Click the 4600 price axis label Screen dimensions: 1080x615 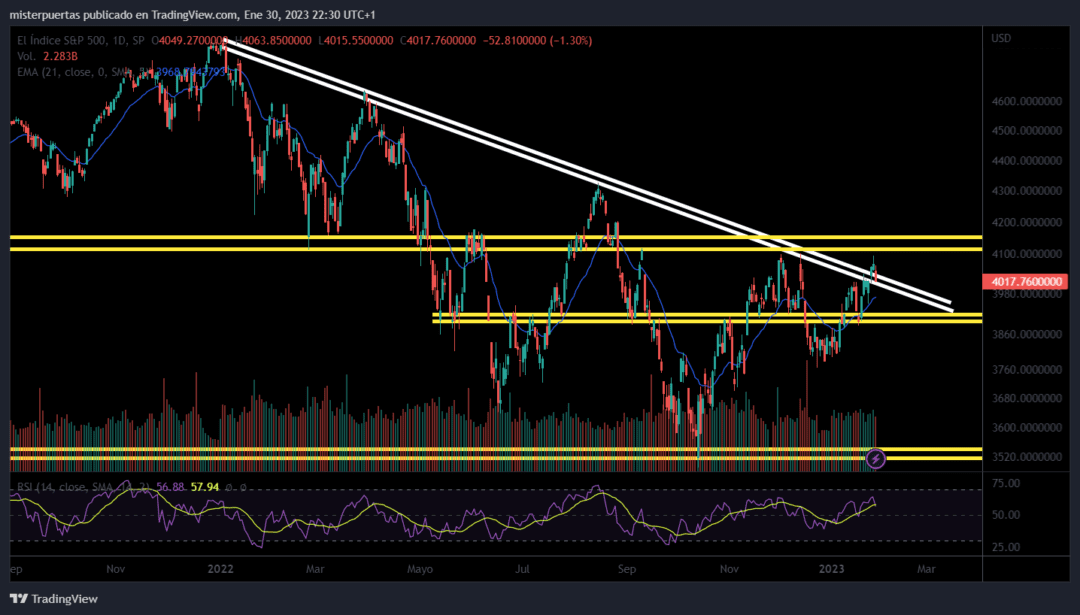pos(1026,101)
